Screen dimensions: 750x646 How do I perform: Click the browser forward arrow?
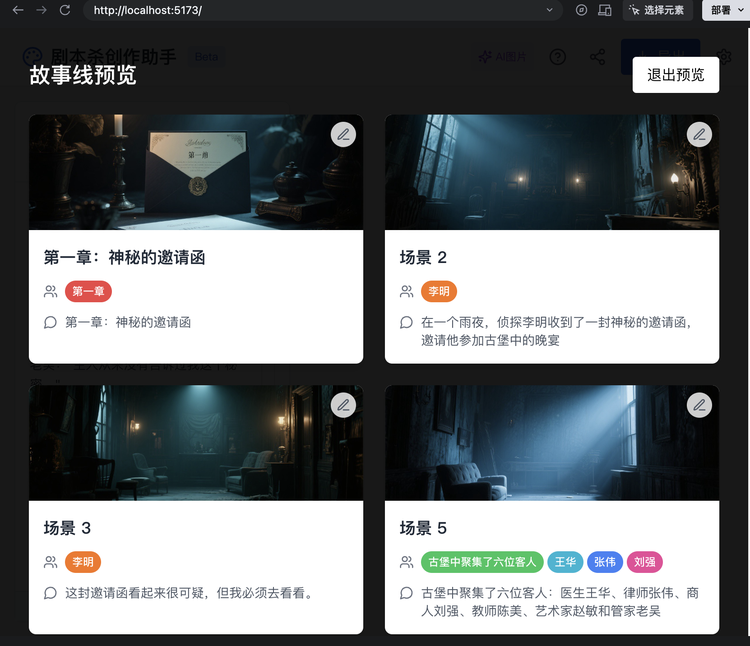point(42,10)
